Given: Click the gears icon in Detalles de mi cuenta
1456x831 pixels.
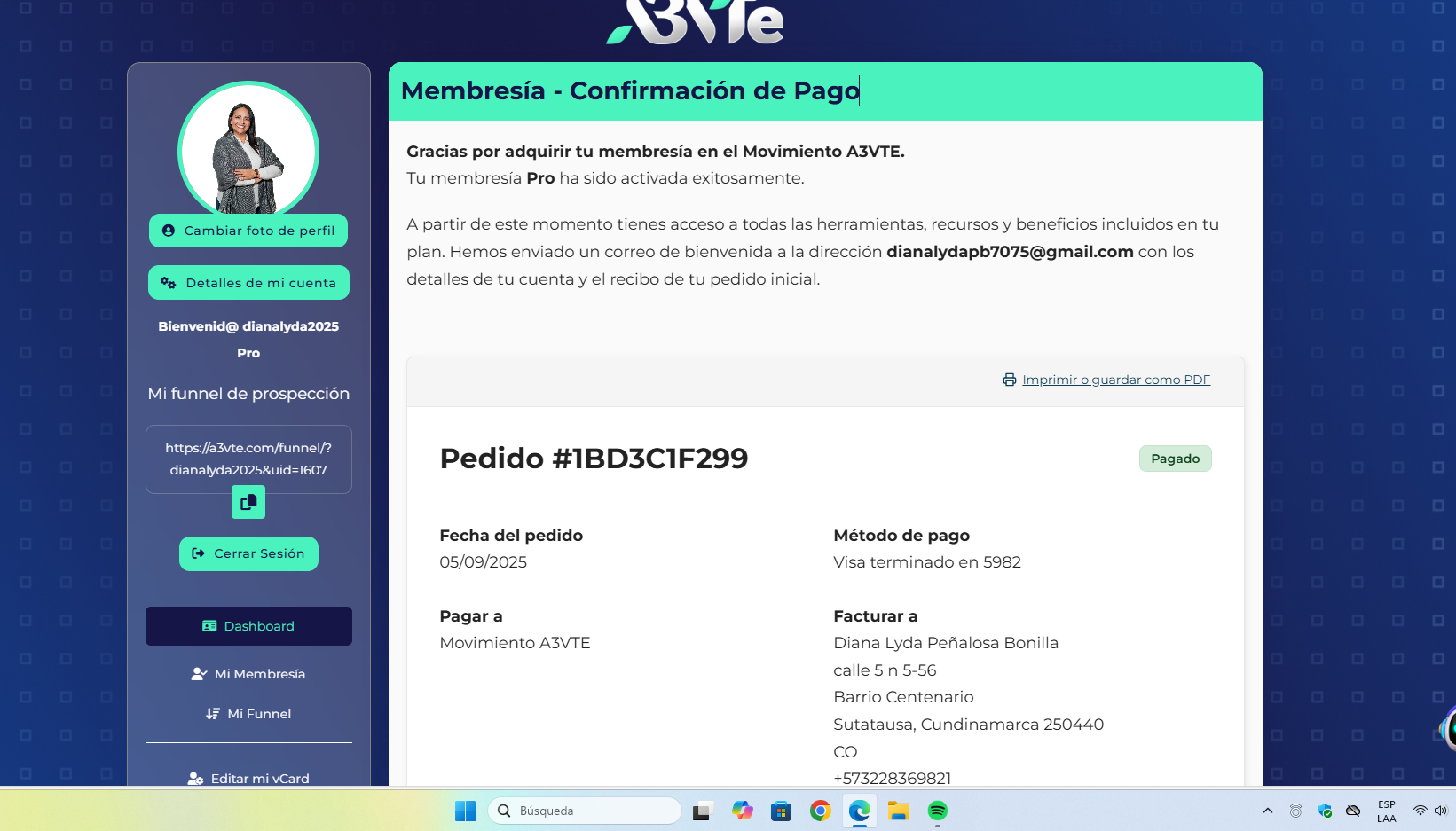Looking at the screenshot, I should point(169,283).
